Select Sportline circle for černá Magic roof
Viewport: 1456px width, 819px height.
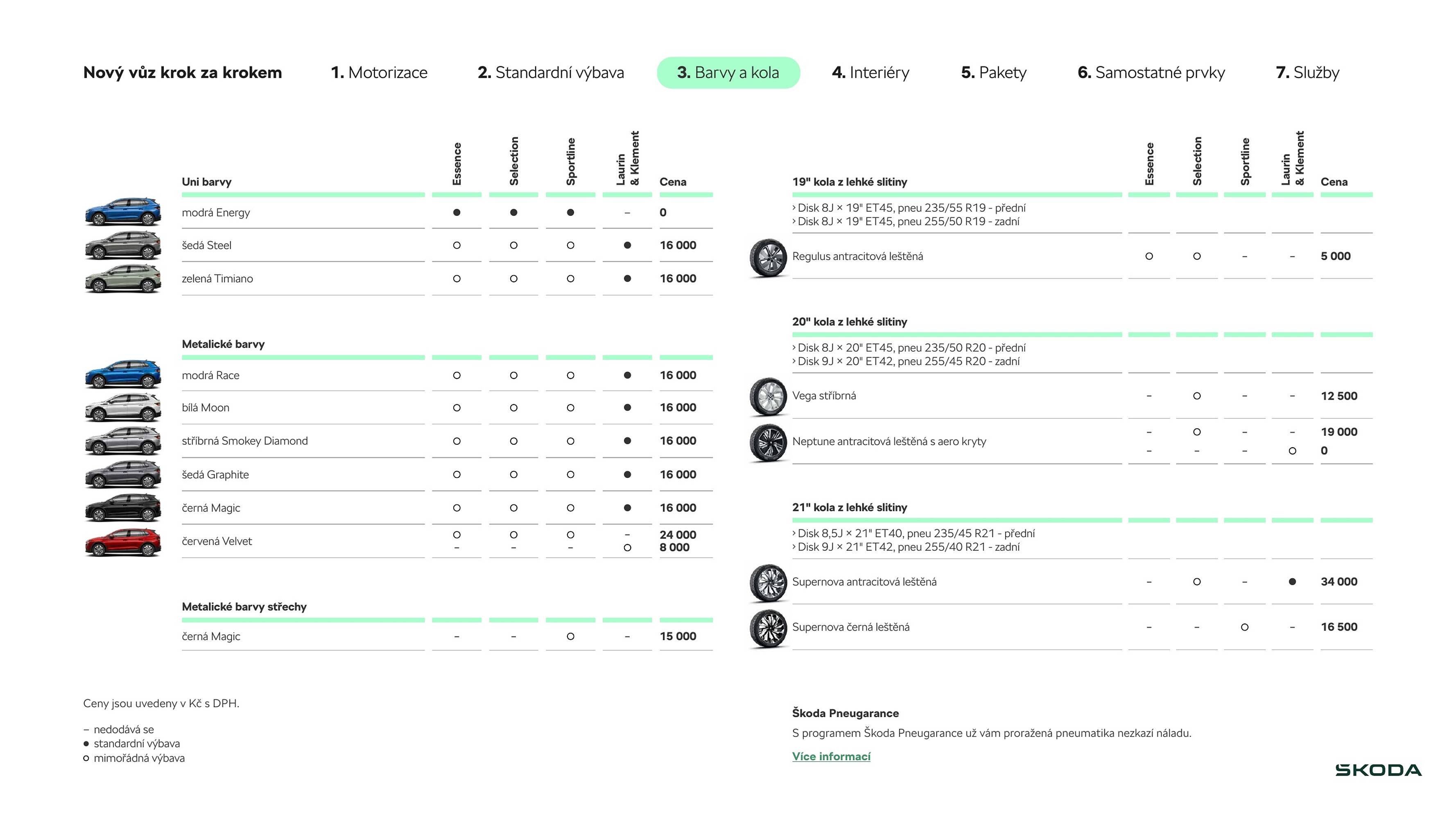(570, 636)
